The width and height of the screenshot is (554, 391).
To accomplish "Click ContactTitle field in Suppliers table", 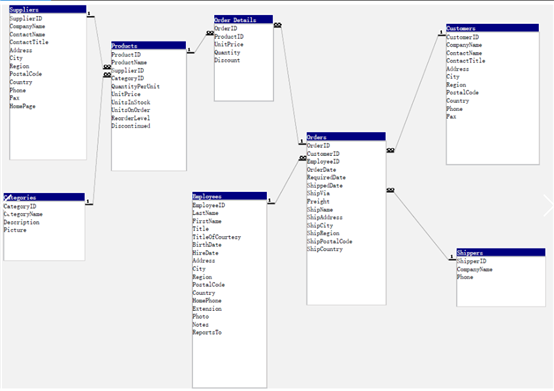I will pyautogui.click(x=29, y=42).
